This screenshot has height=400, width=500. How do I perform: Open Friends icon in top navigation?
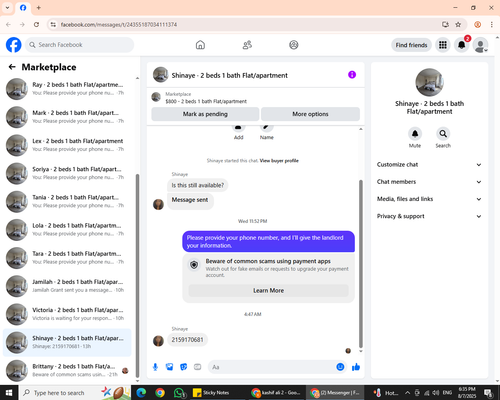(247, 45)
